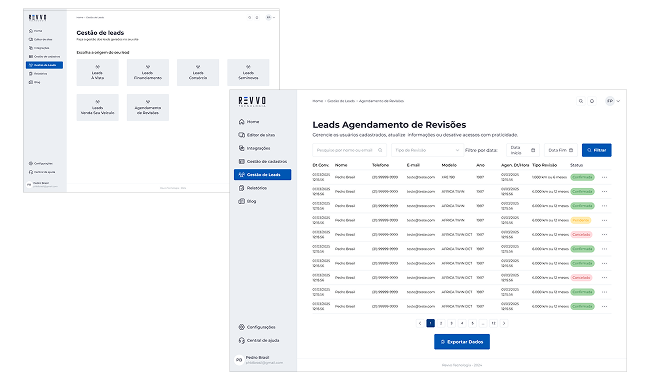650x382 pixels.
Task: Click the large REVVO logo in front window
Action: [x=252, y=102]
